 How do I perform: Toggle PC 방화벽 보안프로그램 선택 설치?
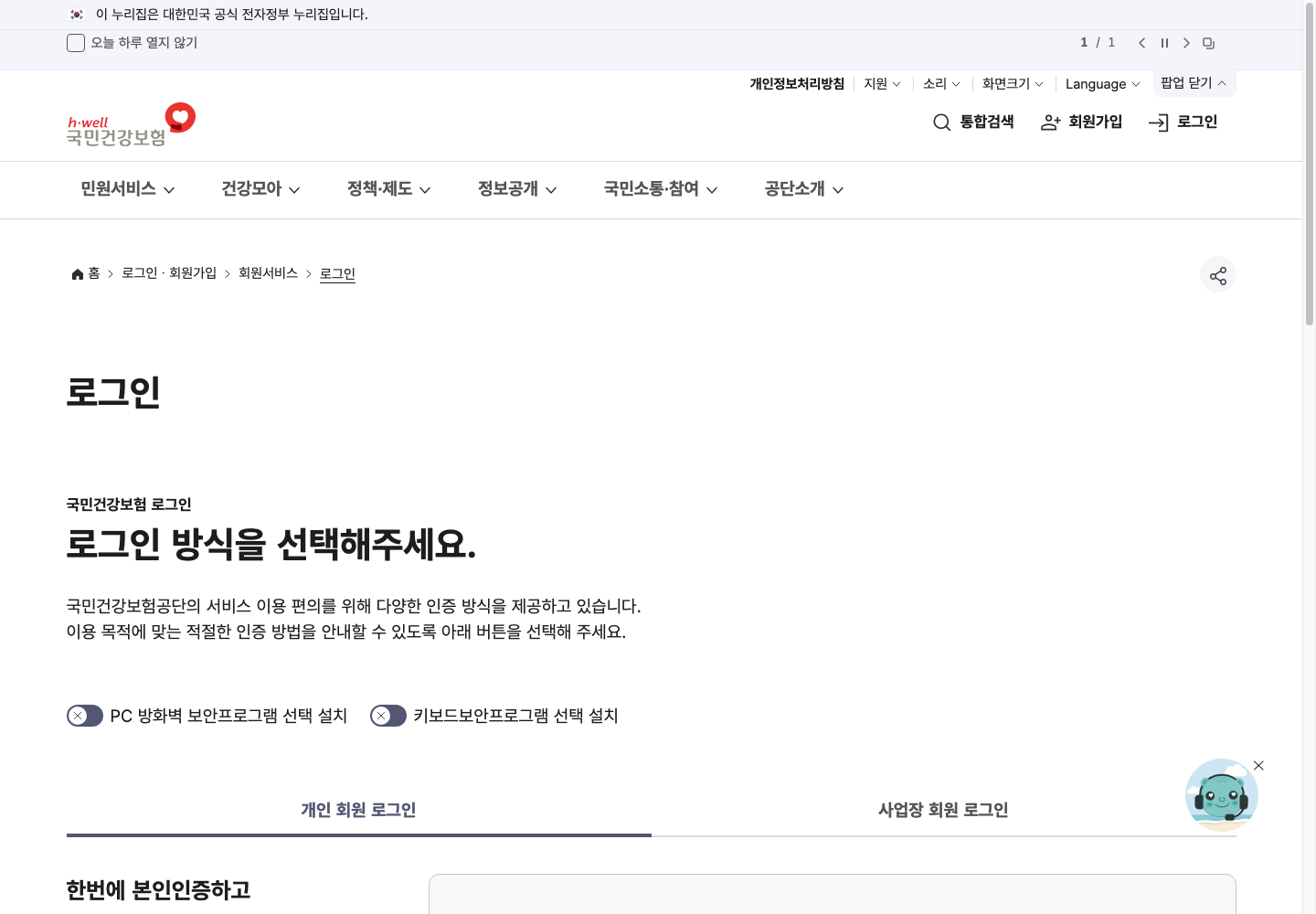click(x=85, y=716)
